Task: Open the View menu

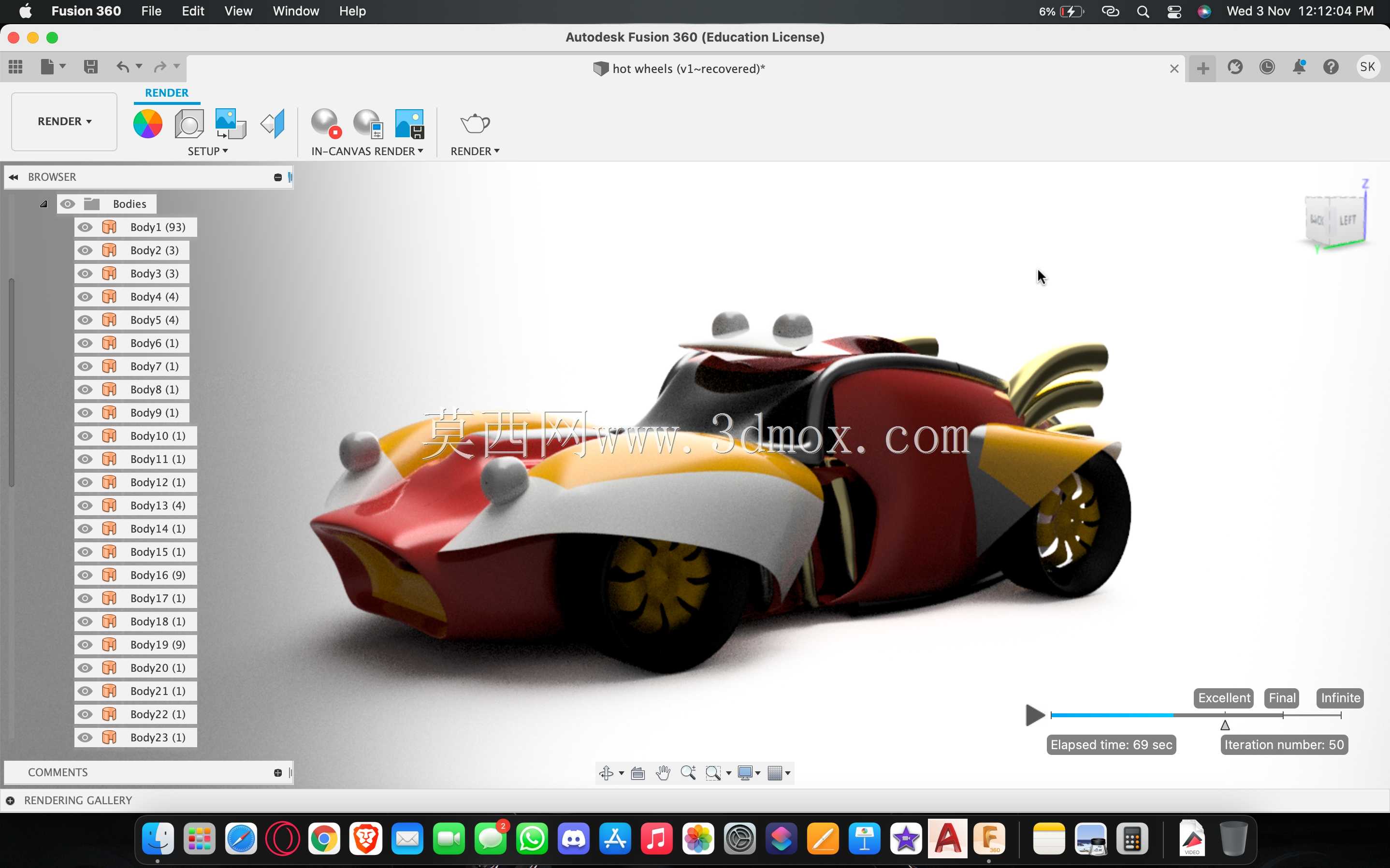Action: [x=238, y=12]
